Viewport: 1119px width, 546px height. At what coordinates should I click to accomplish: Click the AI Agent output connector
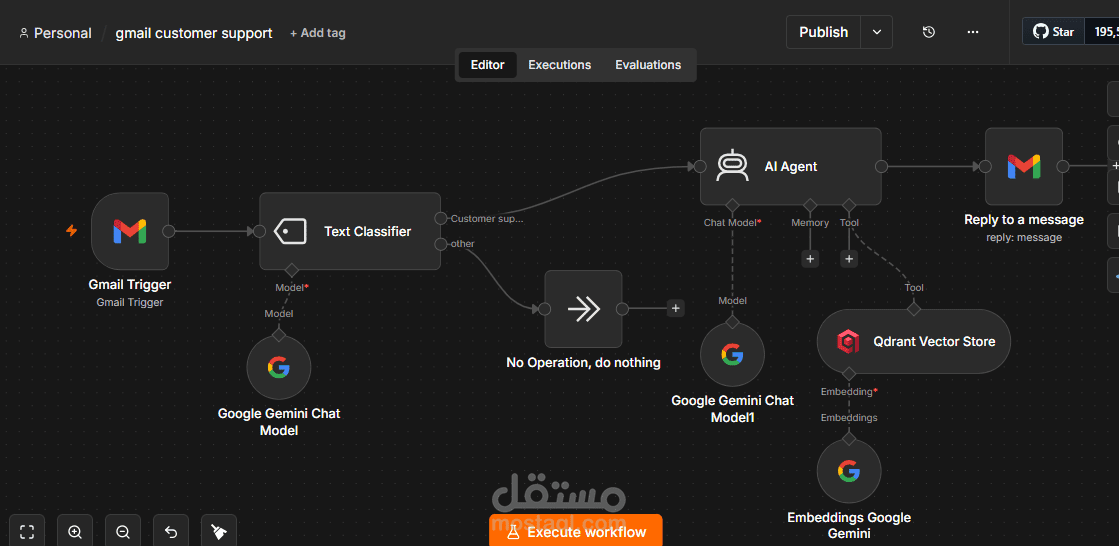pos(881,166)
